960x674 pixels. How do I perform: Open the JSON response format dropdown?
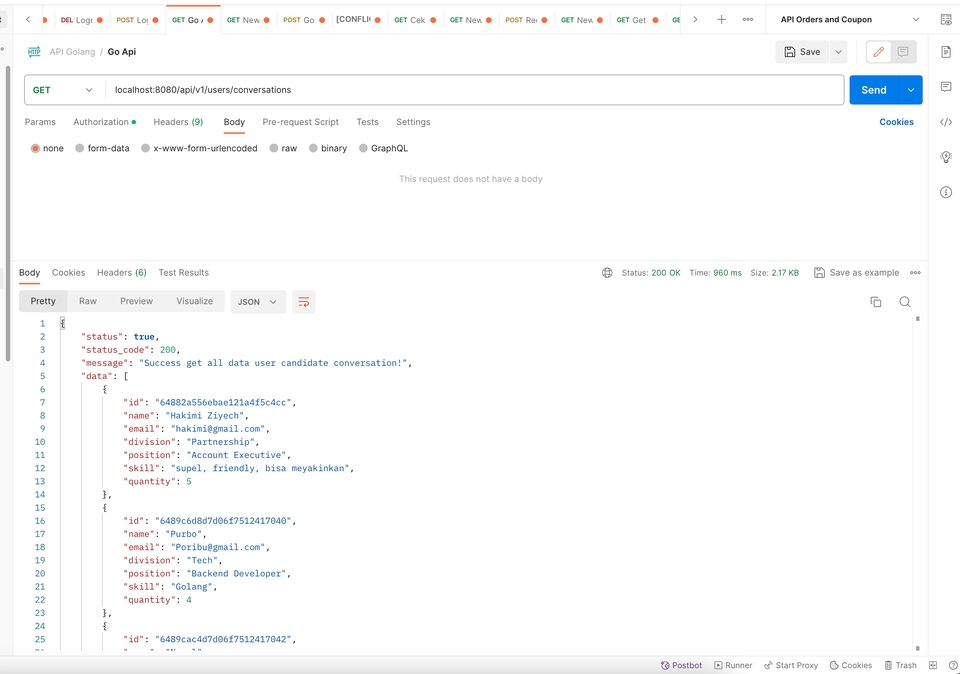[258, 302]
